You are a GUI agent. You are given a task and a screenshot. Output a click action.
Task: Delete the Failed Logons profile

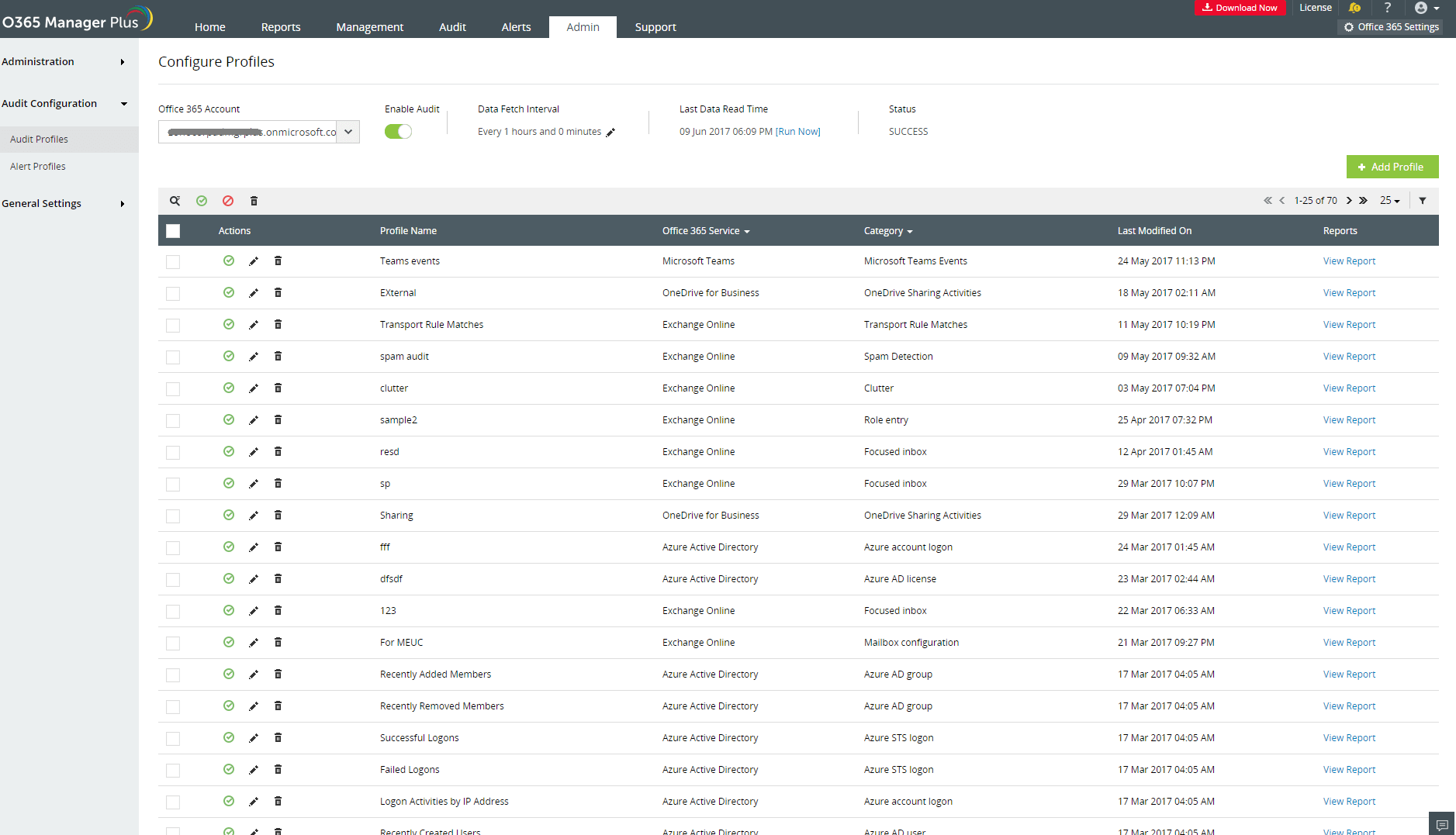[278, 770]
